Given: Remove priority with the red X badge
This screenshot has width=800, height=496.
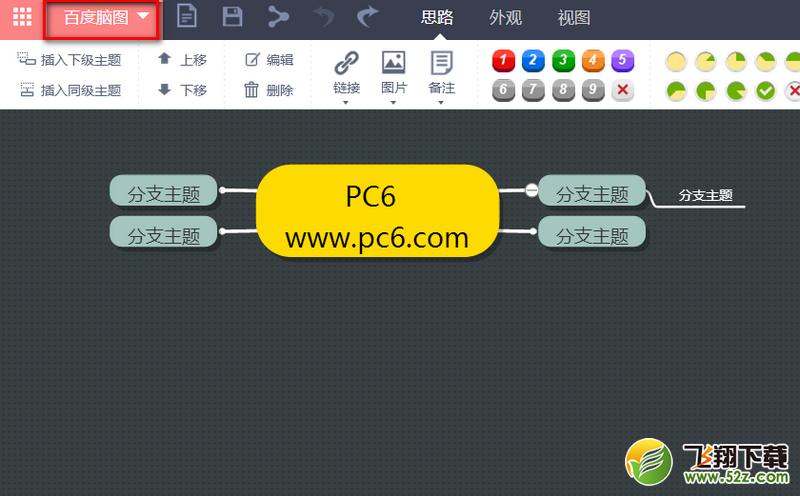Looking at the screenshot, I should pyautogui.click(x=622, y=90).
